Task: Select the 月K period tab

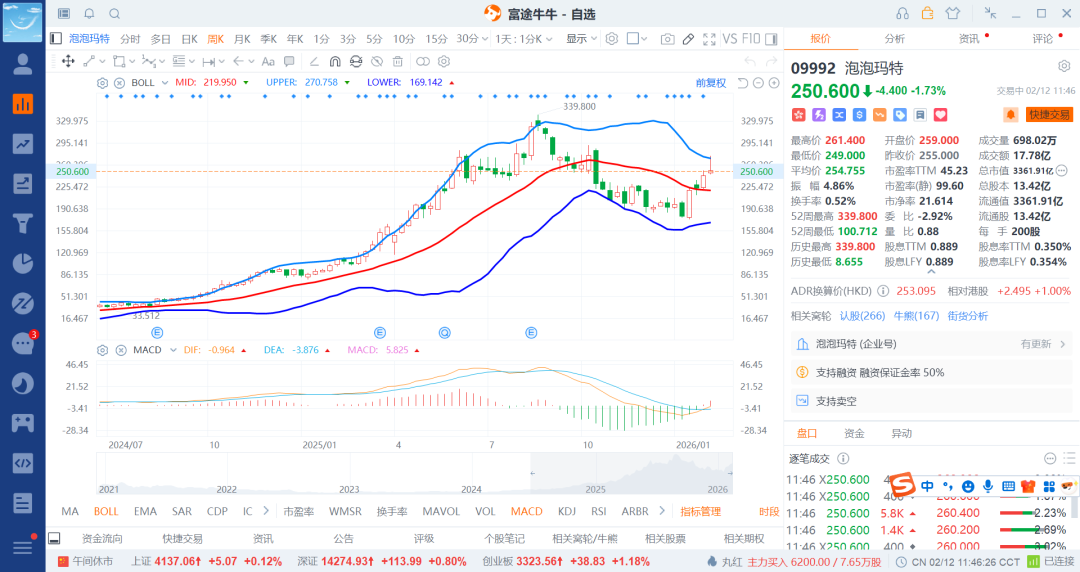Action: point(242,39)
